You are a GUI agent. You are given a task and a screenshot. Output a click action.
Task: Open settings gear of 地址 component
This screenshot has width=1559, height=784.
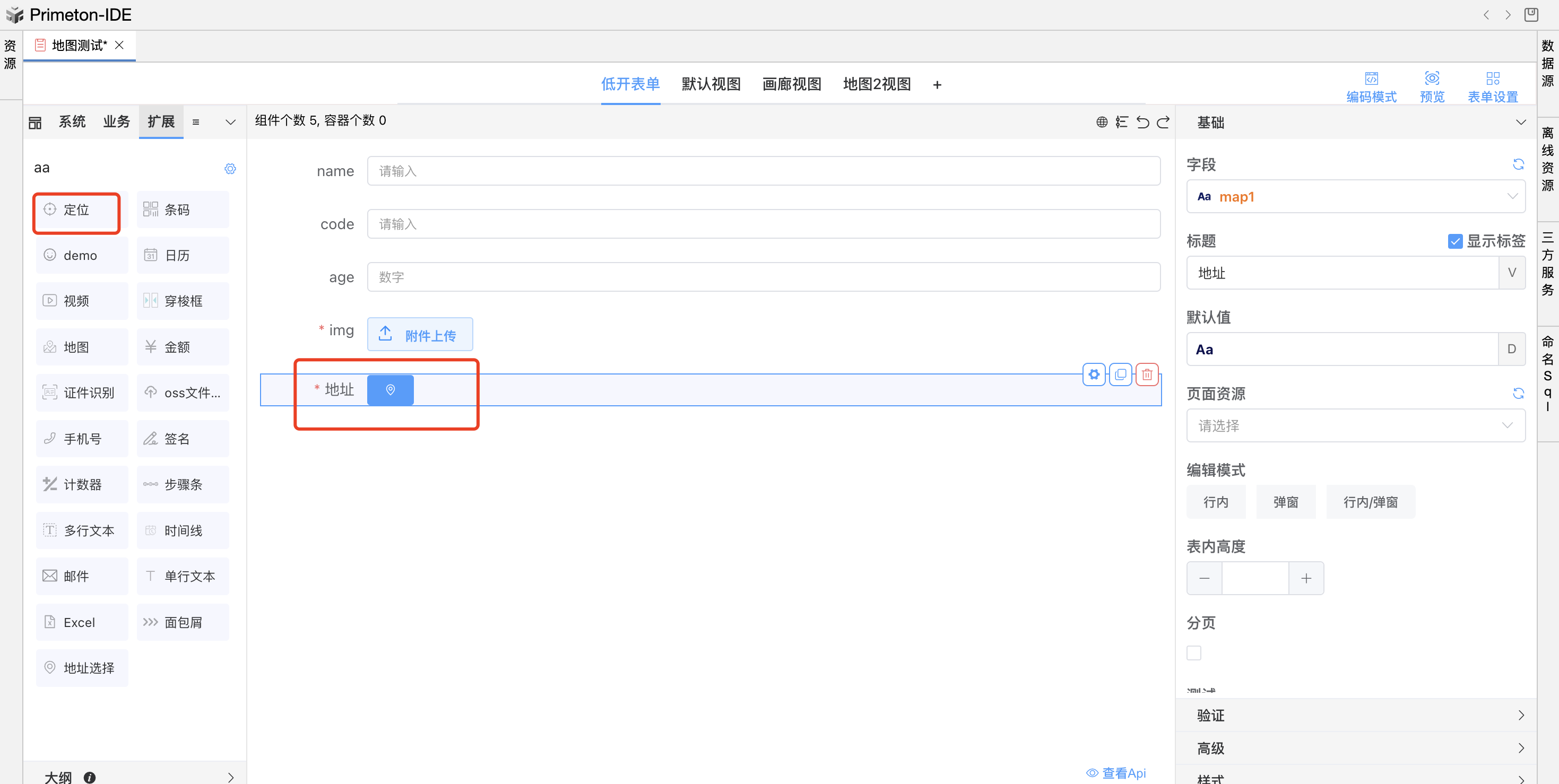coord(1094,374)
